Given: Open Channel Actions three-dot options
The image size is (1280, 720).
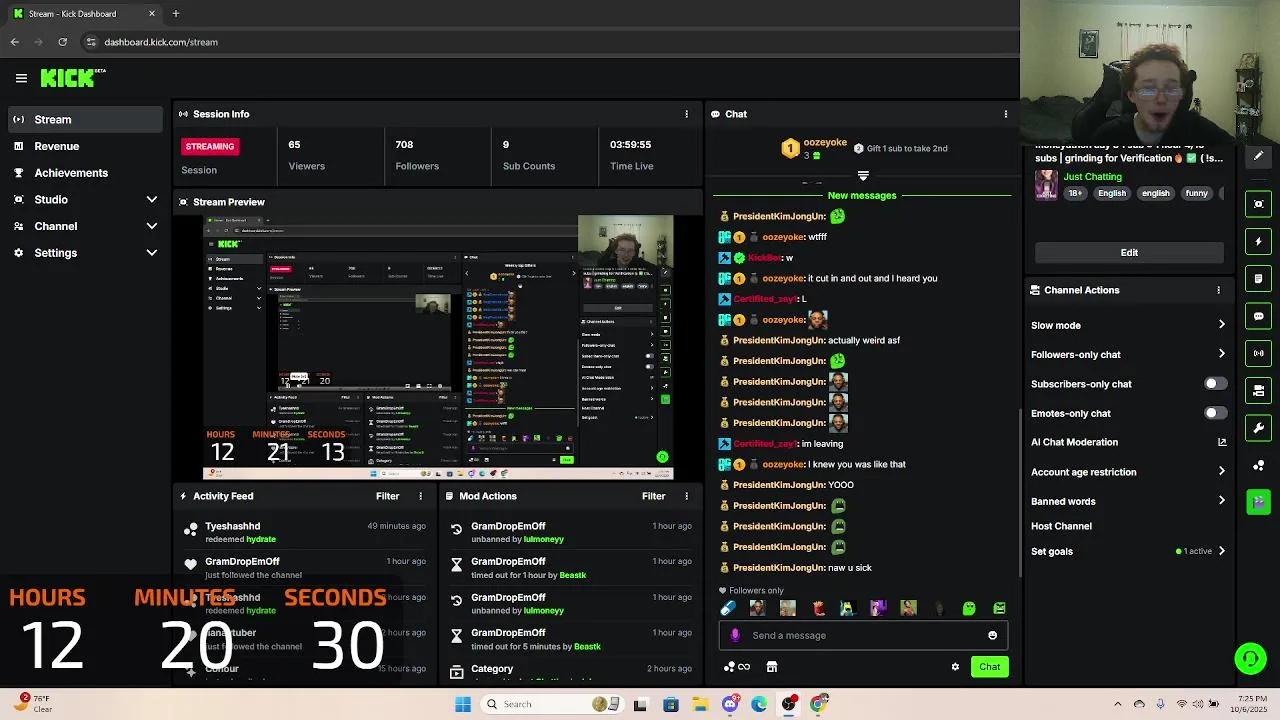Looking at the screenshot, I should click(x=1218, y=290).
